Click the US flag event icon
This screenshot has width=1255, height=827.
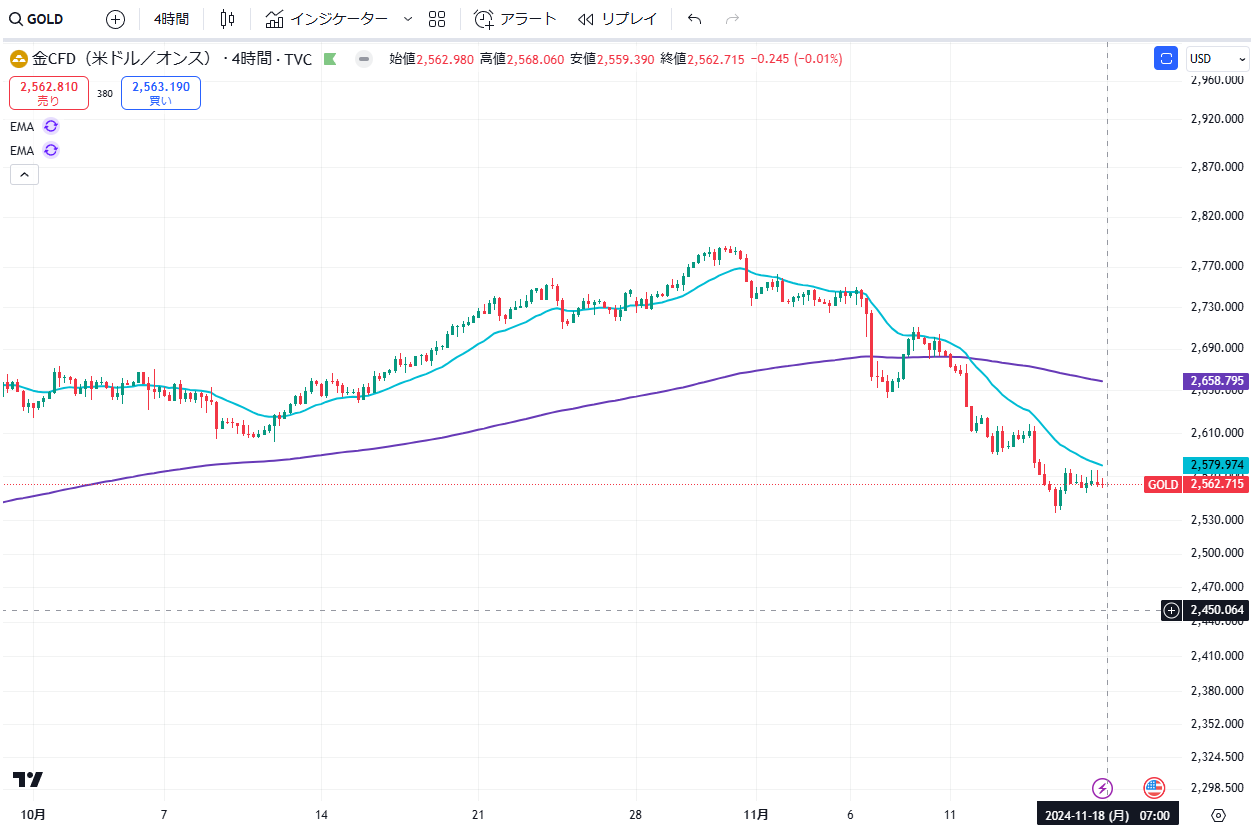pyautogui.click(x=1154, y=787)
